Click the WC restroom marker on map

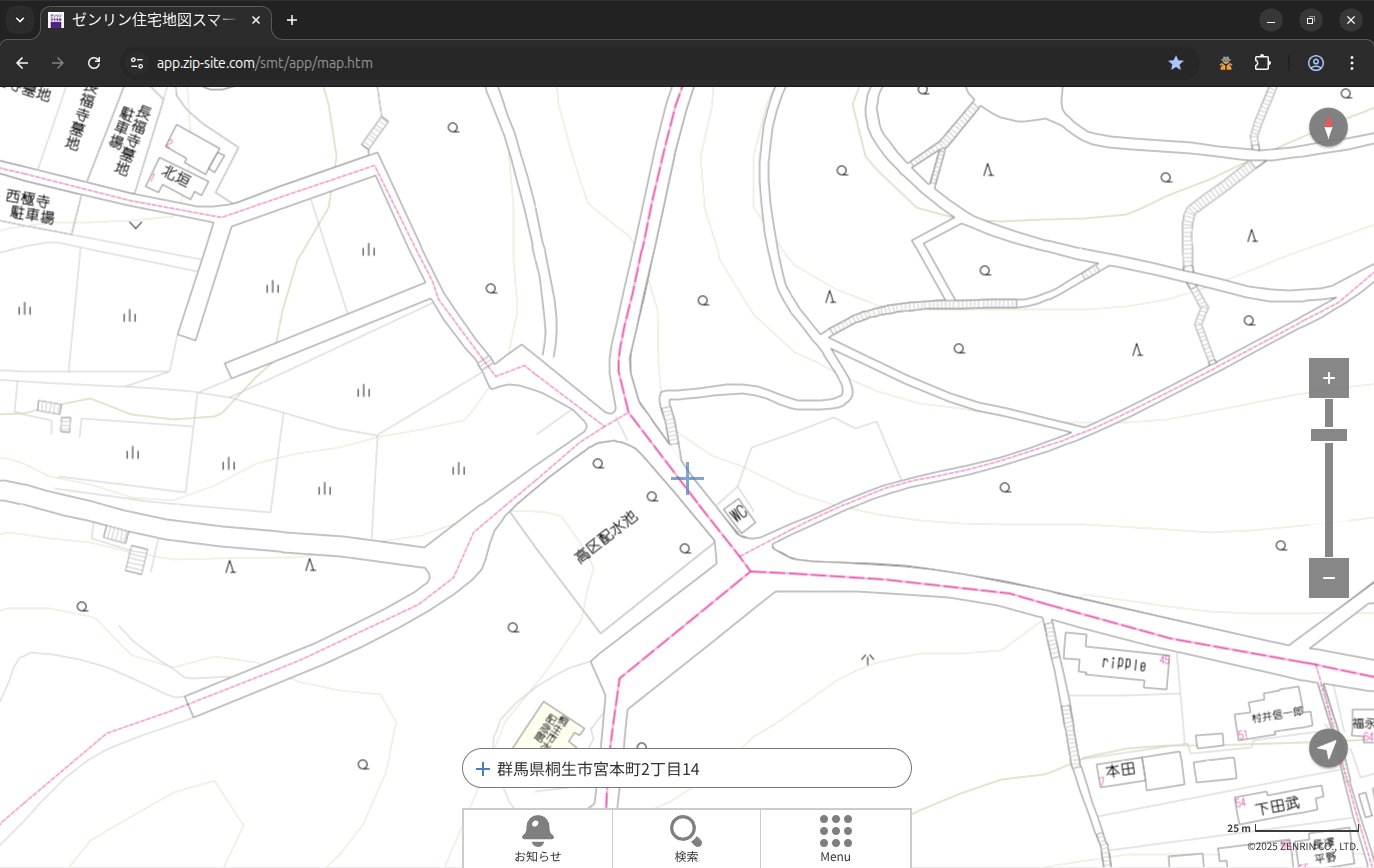point(739,514)
